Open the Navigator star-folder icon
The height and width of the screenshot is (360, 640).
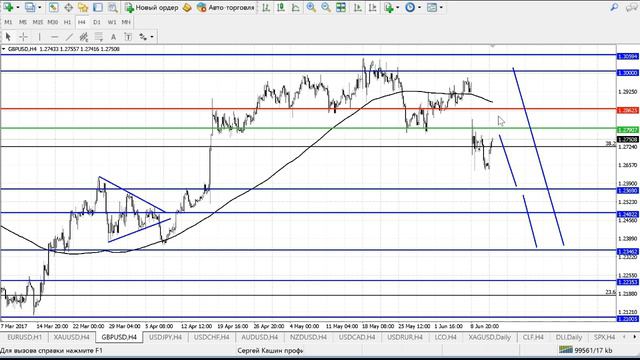pos(83,7)
